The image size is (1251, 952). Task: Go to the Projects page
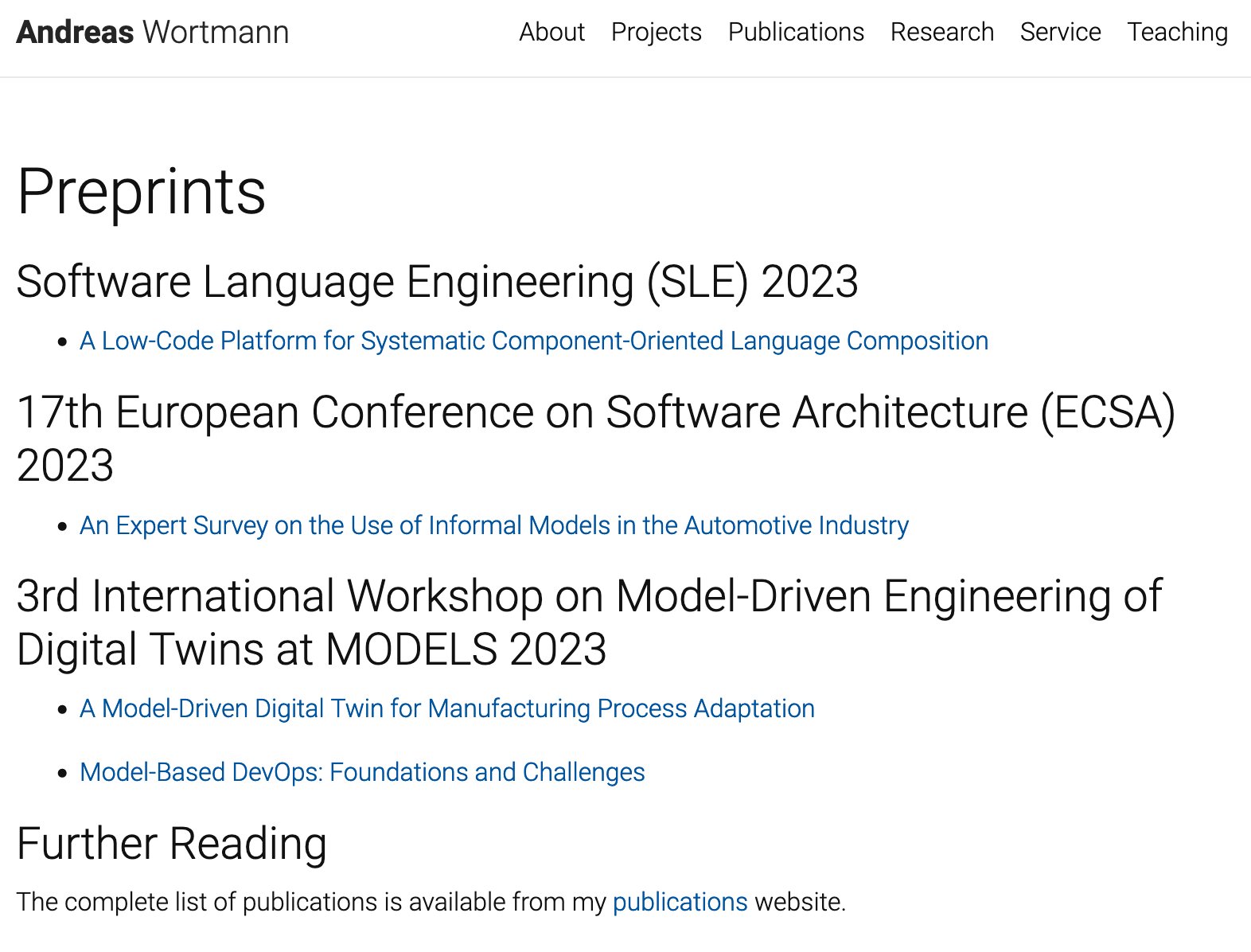pyautogui.click(x=656, y=32)
